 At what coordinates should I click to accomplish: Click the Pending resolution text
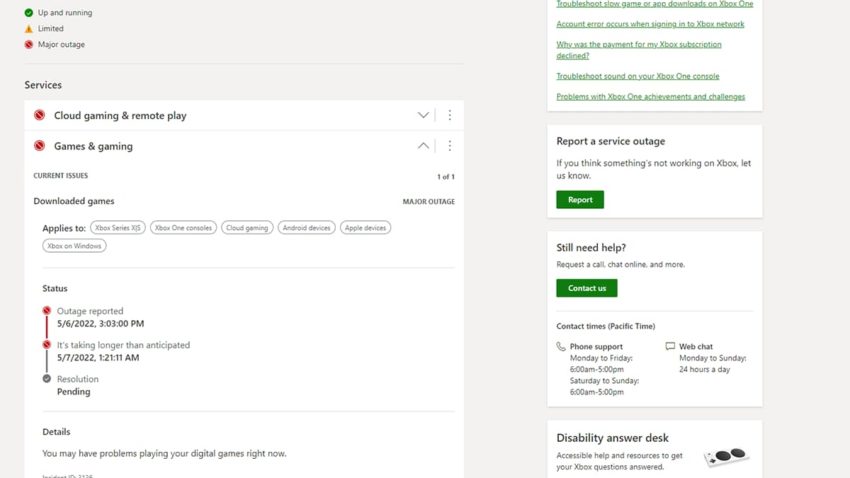pyautogui.click(x=74, y=391)
